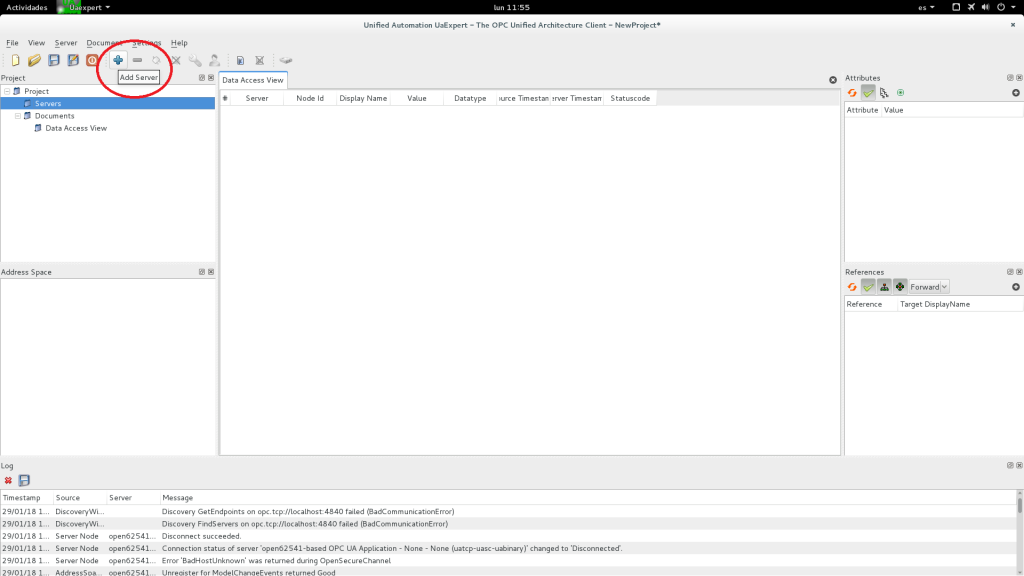Collapse the Project tree node
Viewport: 1024px width, 576px height.
tap(7, 91)
